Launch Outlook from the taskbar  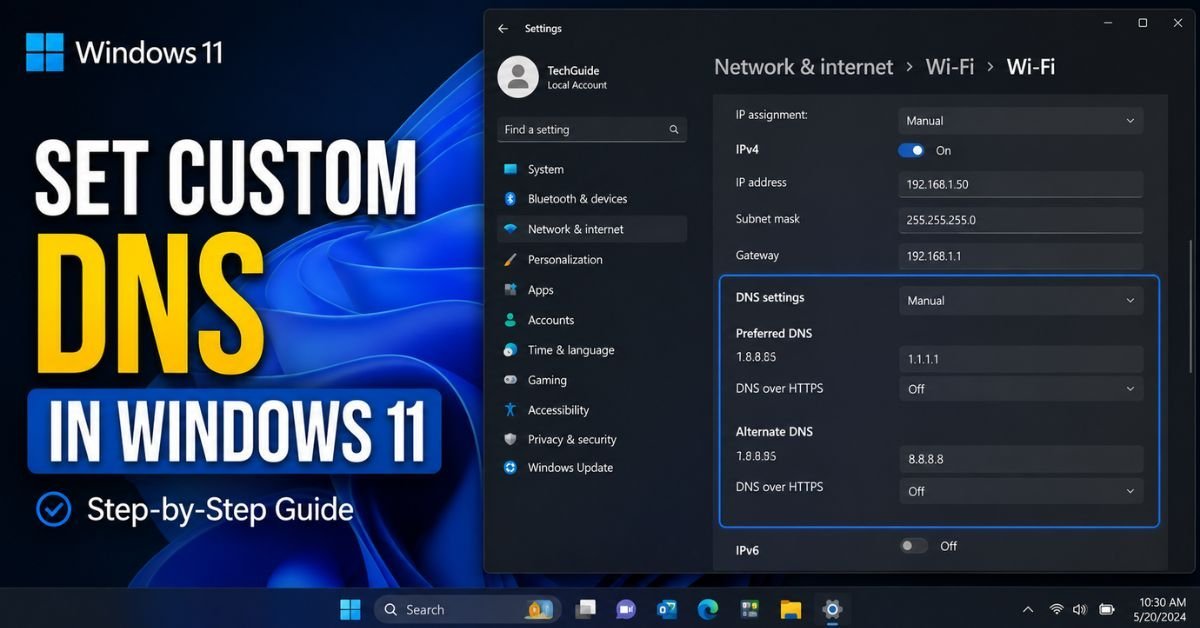(667, 609)
